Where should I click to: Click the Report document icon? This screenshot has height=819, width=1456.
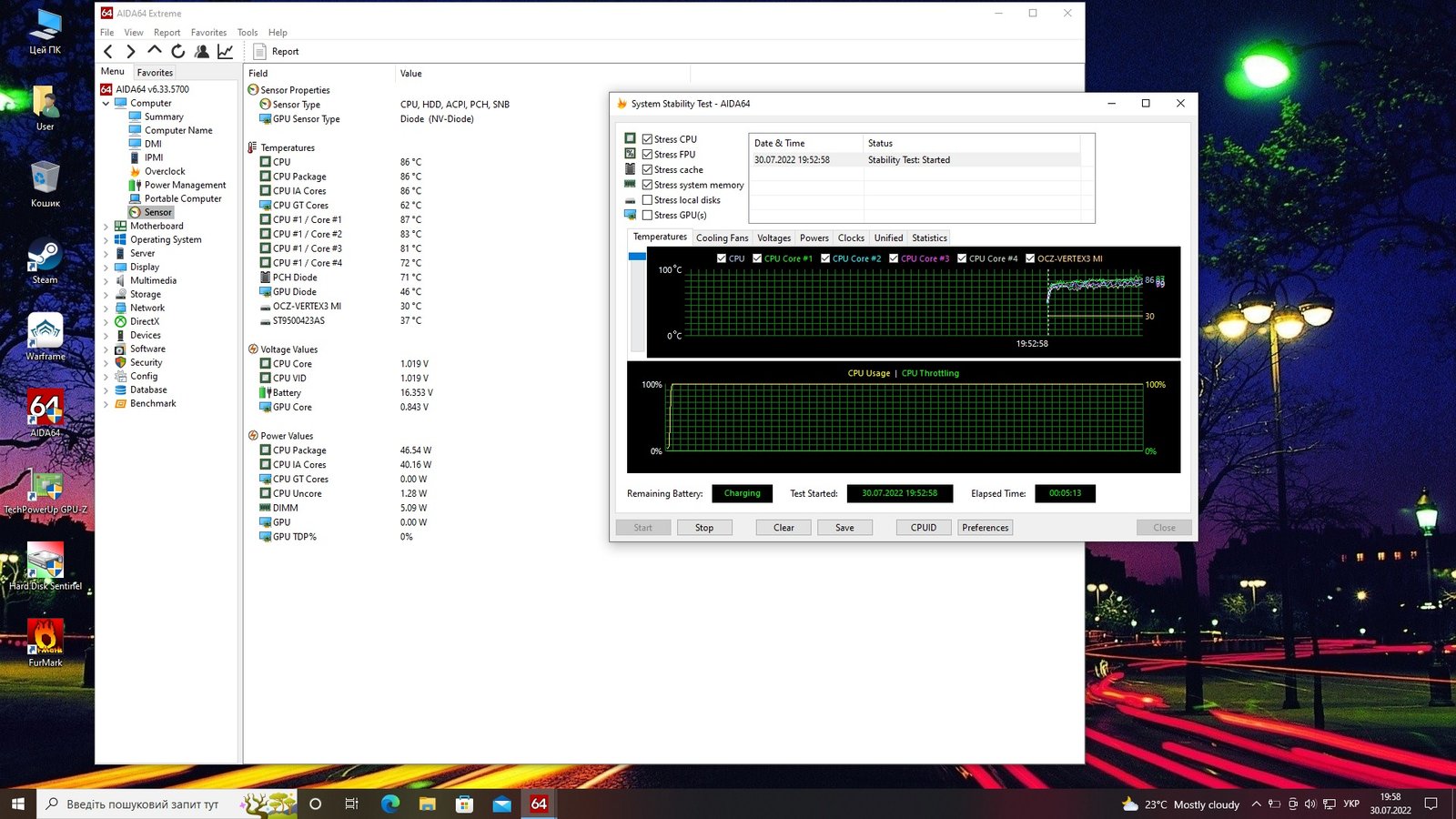click(260, 52)
